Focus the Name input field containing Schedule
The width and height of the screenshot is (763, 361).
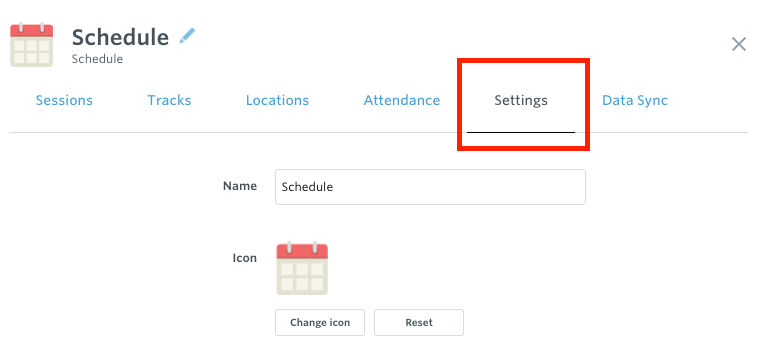point(430,187)
